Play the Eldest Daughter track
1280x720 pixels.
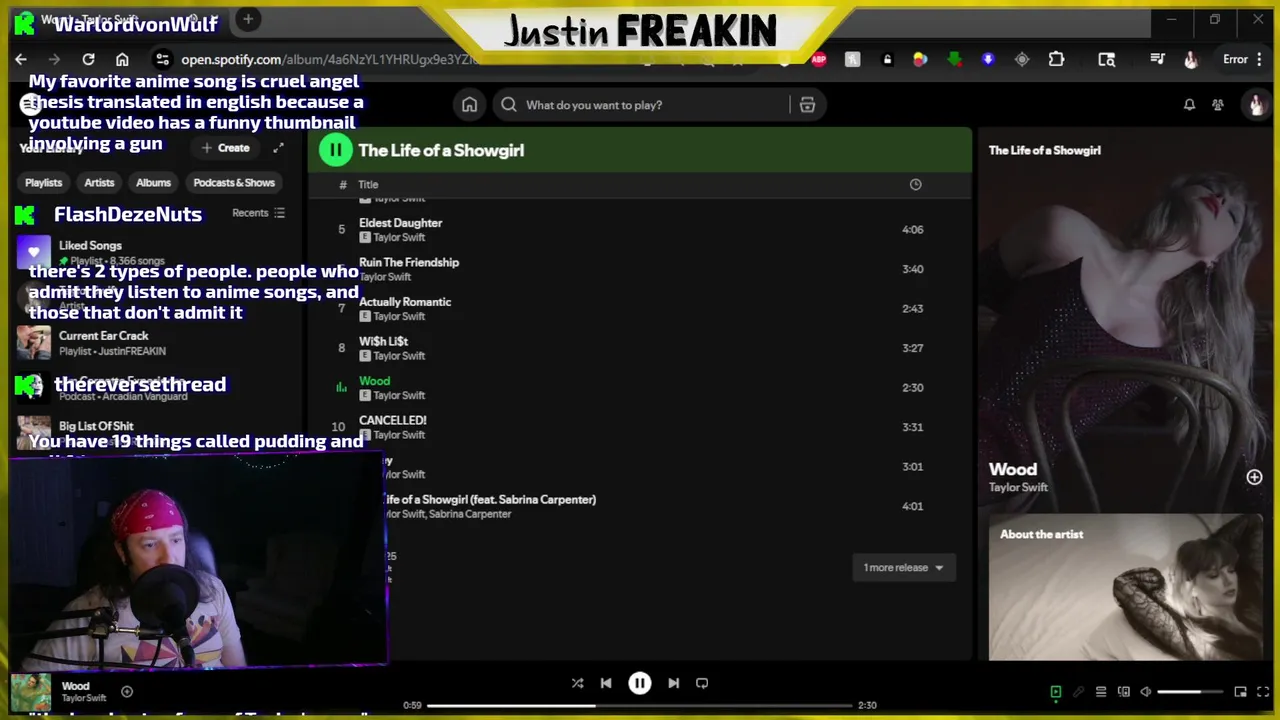(640, 230)
